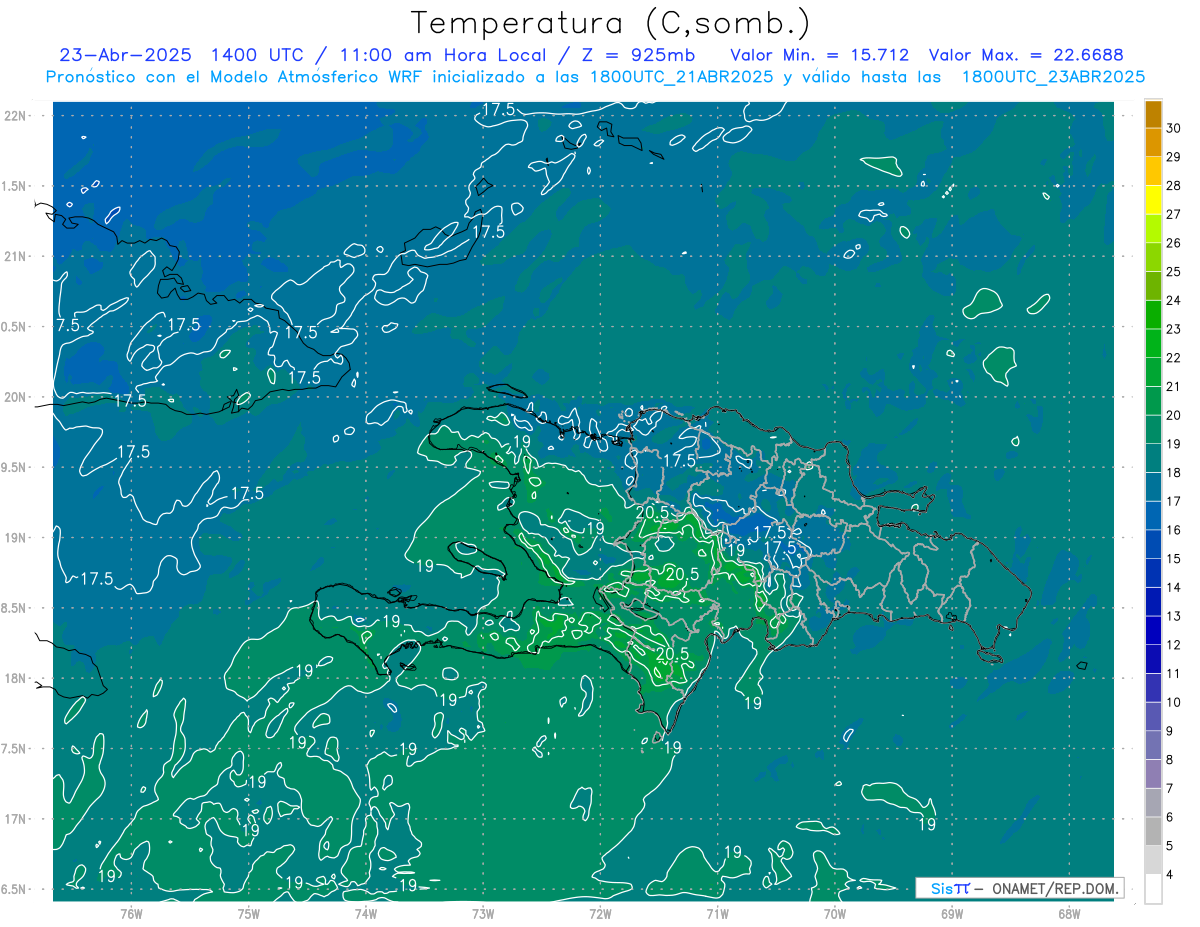Click the color scale label "30"
Screen dimensions: 1200x927
tap(1174, 128)
